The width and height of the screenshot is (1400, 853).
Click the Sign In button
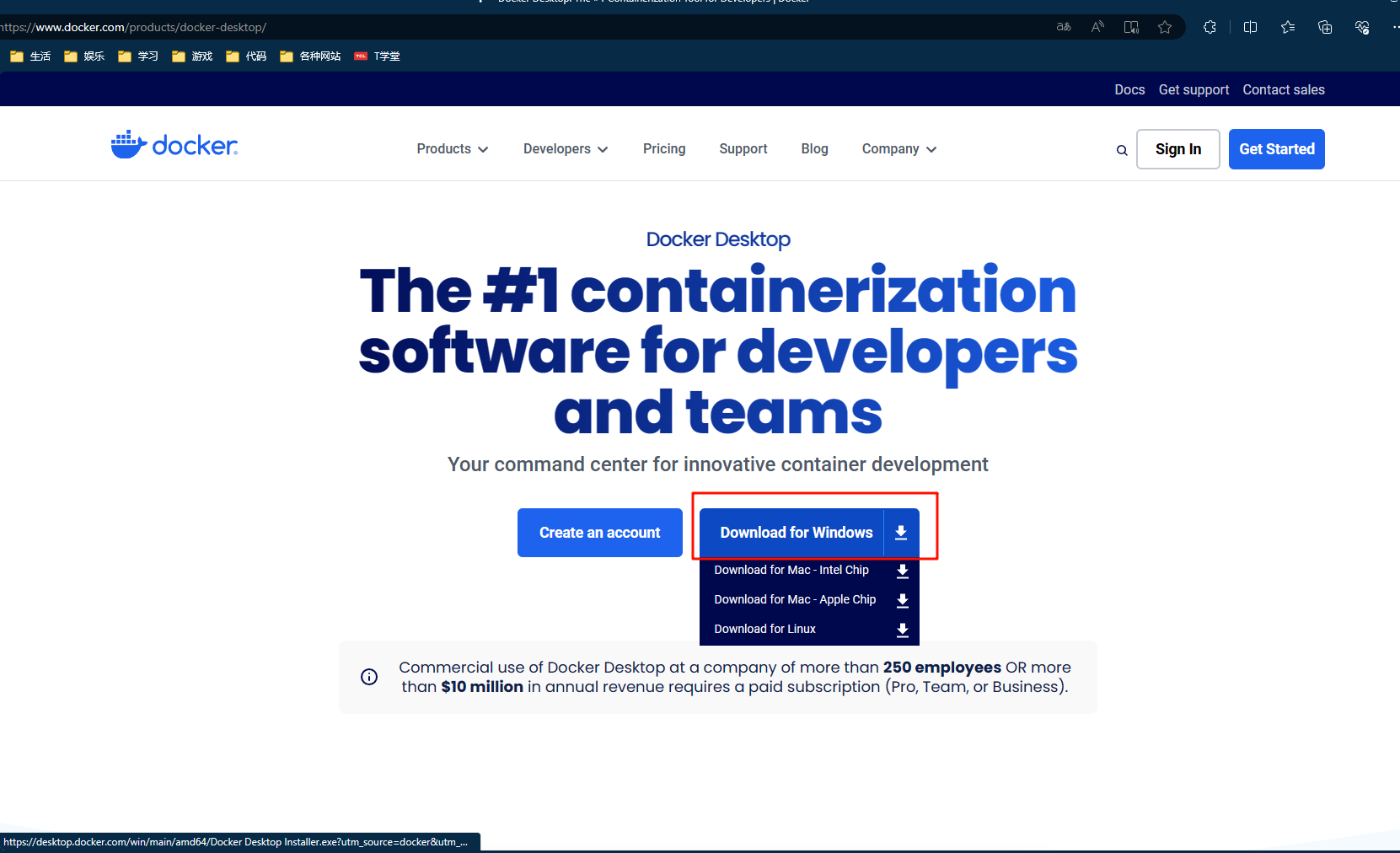pos(1178,149)
